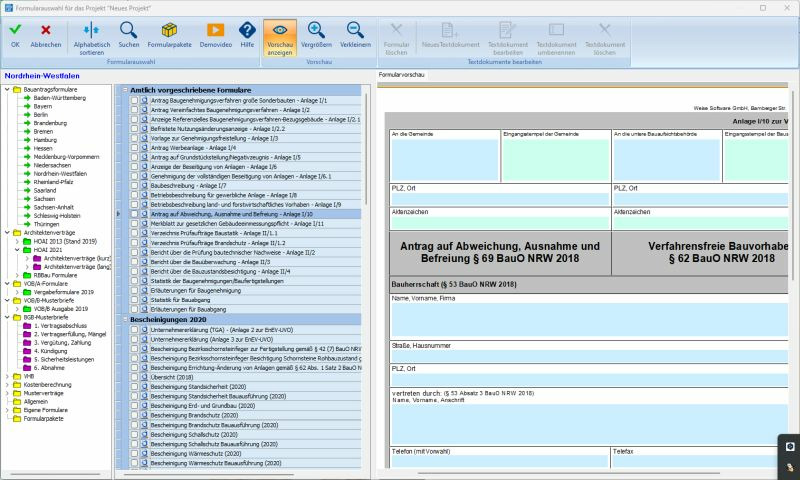800x480 pixels.
Task: Click Textdokument bearbeiten icon
Action: [507, 30]
